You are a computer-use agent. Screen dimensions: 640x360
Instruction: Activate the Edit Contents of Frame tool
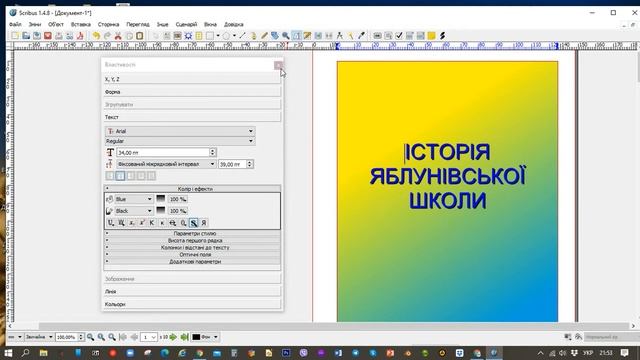point(296,36)
